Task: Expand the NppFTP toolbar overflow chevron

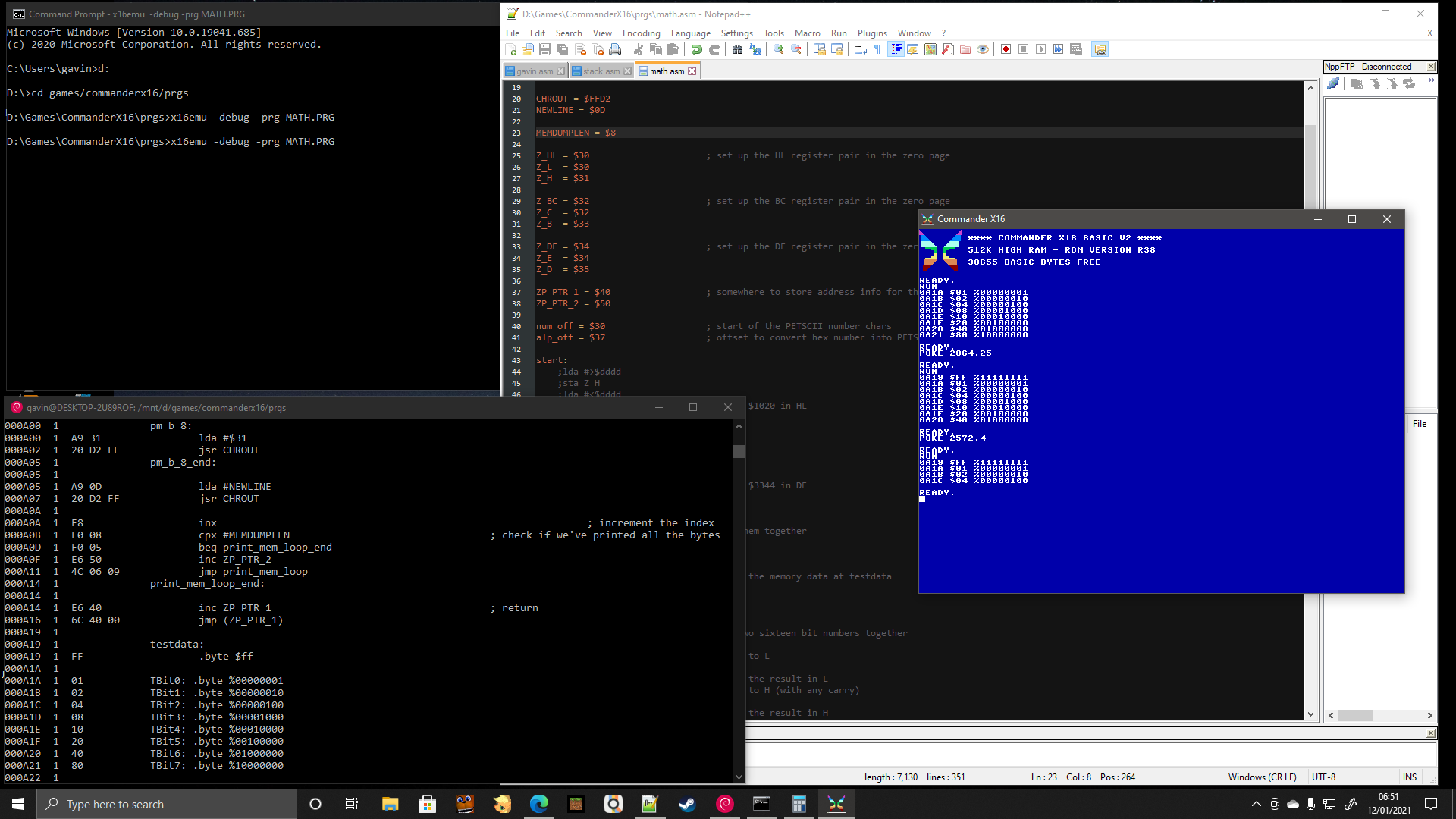Action: pyautogui.click(x=1431, y=80)
